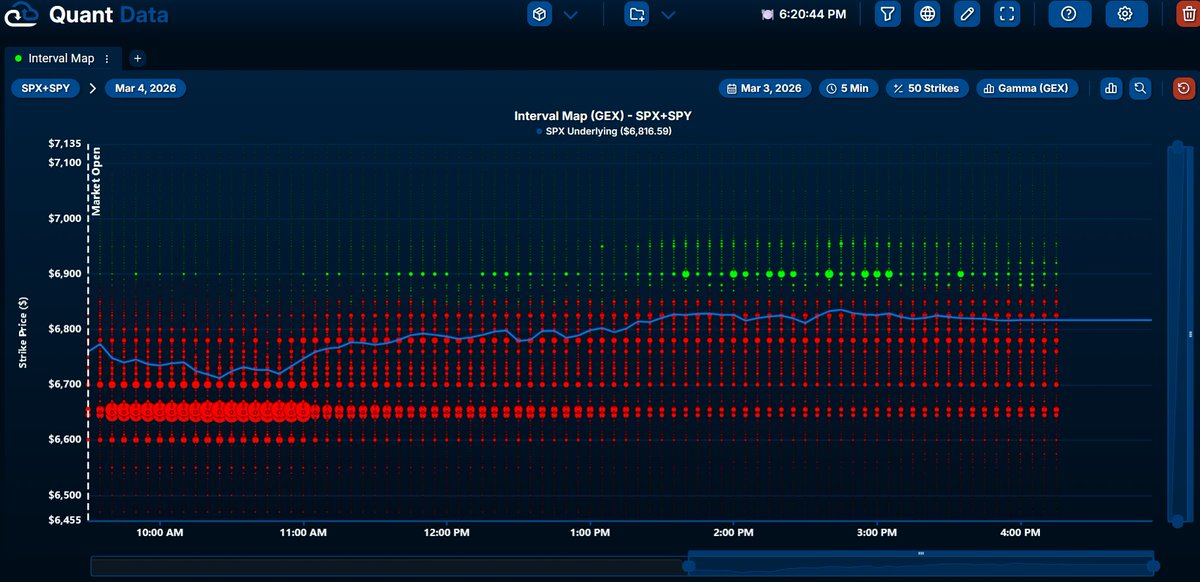This screenshot has width=1200, height=582.
Task: Activate the drawing pencil tool
Action: [x=967, y=14]
